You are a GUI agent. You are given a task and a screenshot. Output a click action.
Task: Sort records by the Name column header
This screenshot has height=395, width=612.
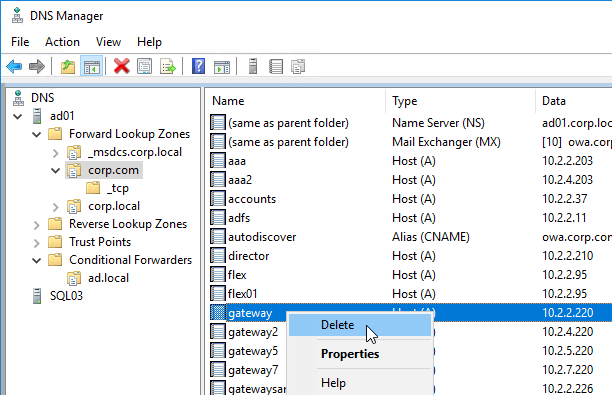[x=295, y=101]
